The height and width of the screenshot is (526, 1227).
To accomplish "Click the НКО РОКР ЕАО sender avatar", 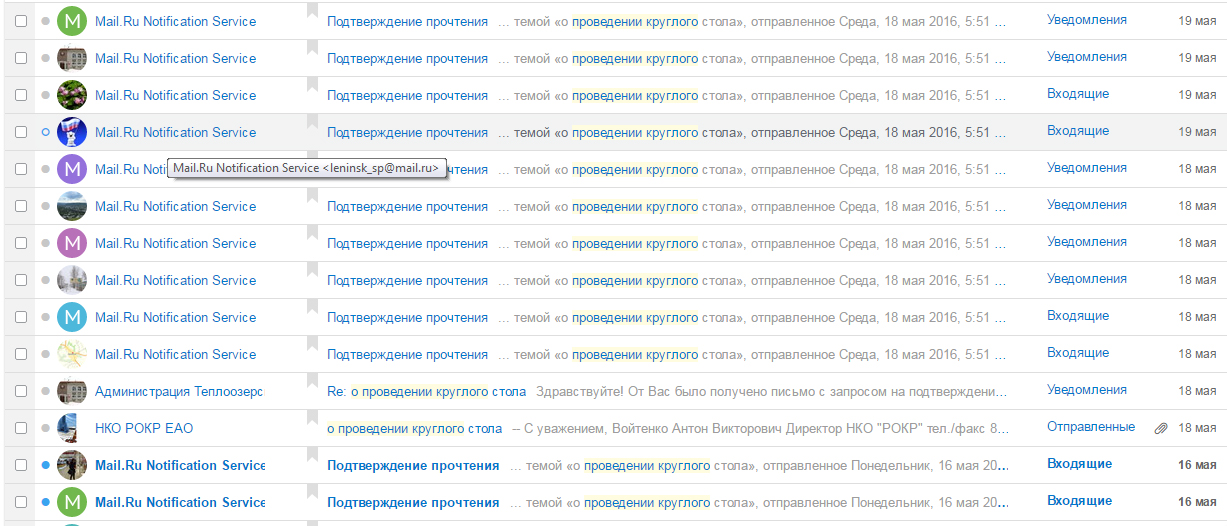I will click(x=72, y=428).
